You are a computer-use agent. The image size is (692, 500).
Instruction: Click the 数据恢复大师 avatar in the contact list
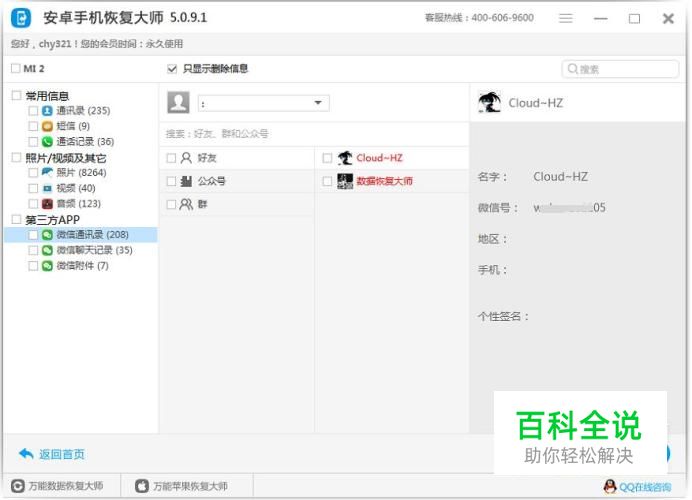[345, 181]
